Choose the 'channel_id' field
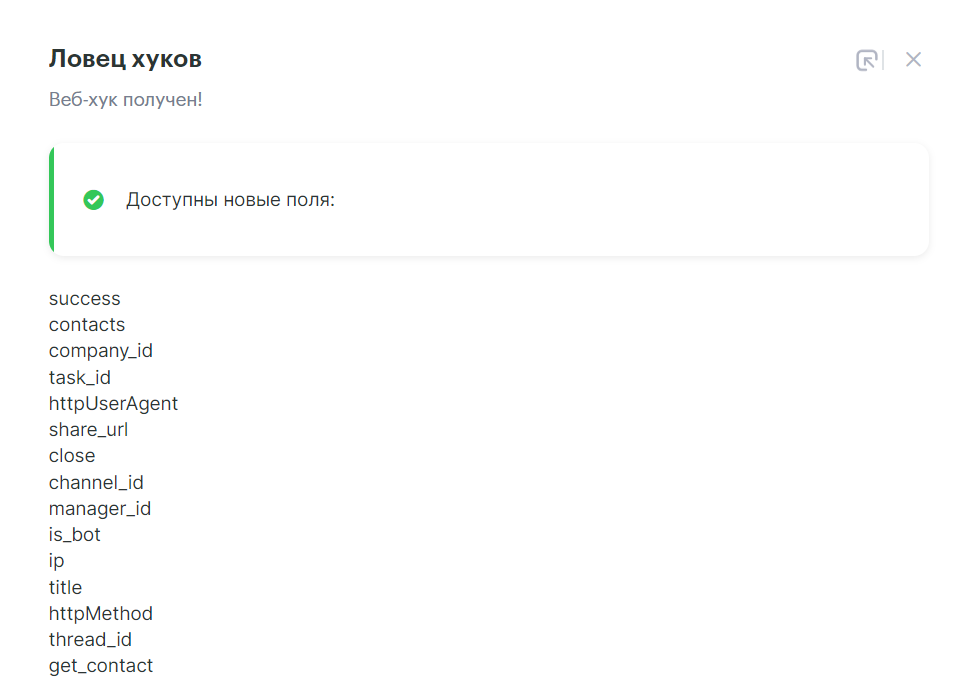The height and width of the screenshot is (682, 965). (96, 483)
